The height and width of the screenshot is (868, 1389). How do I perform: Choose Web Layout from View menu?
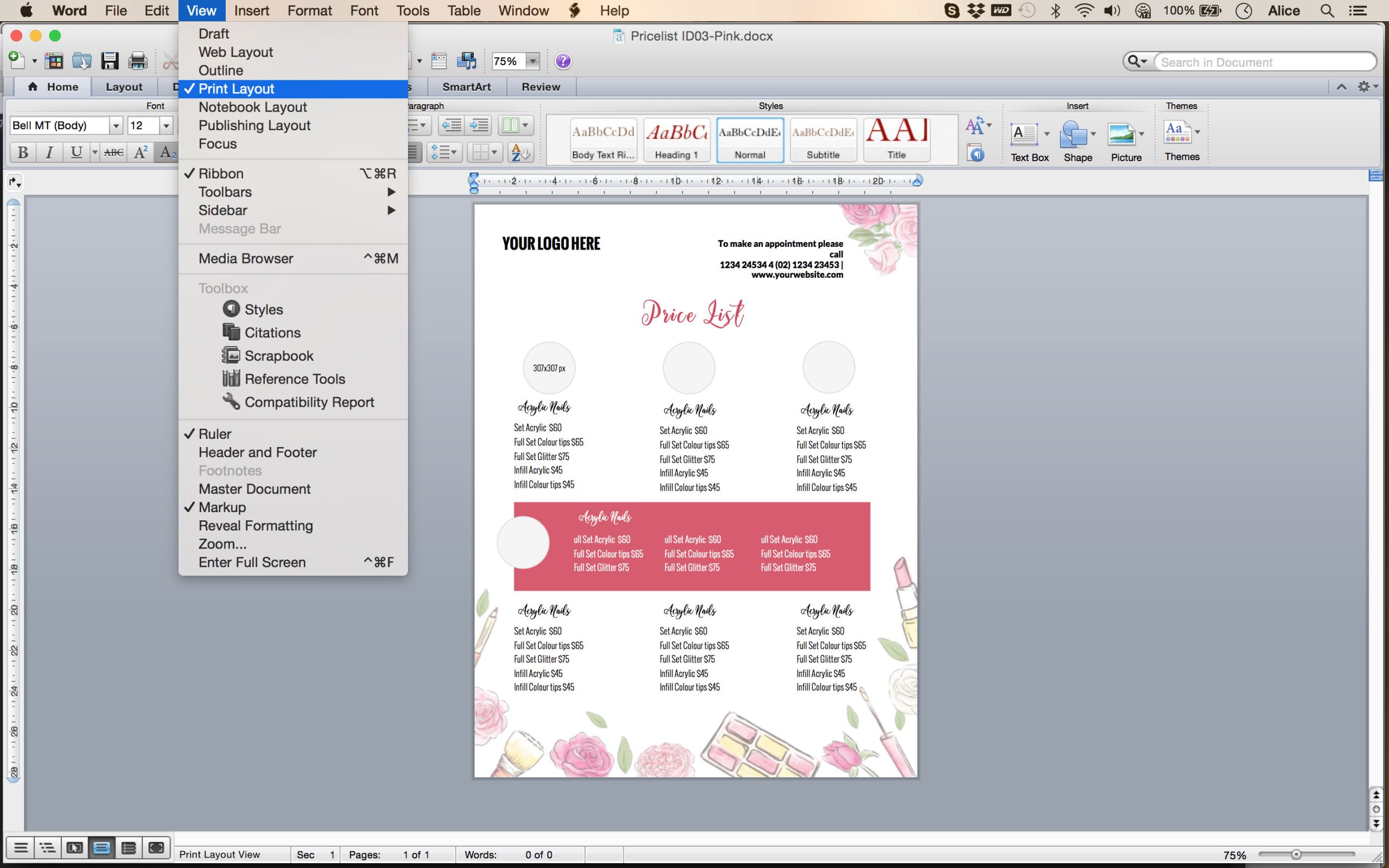tap(293, 52)
